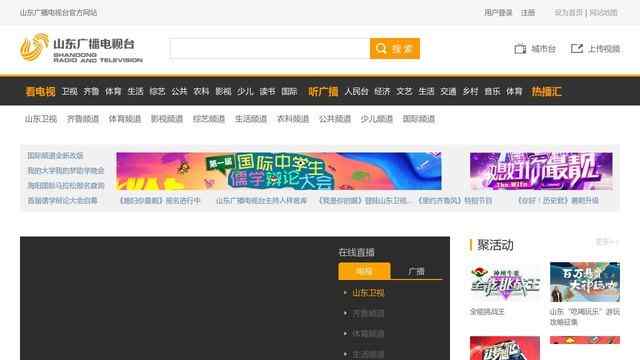The image size is (640, 360).
Task: Click the 国际中学生儒学辩论大会 banner
Action: click(x=279, y=171)
